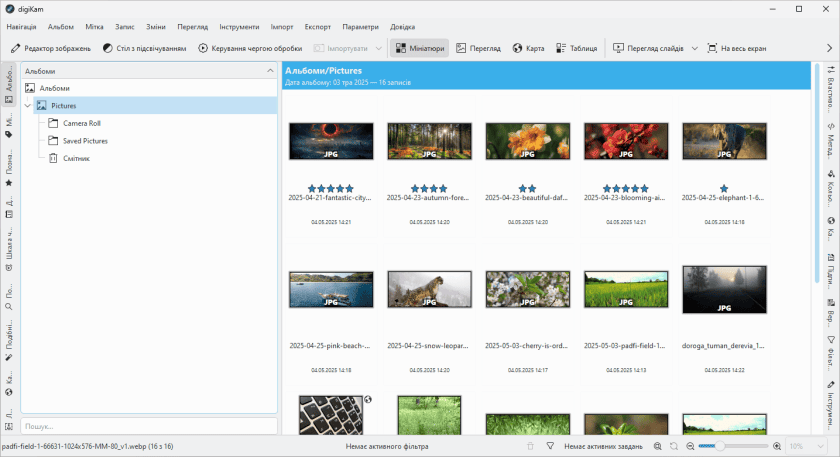Open slideshow dropdown arrow (Перегляд слайдів)

pyautogui.click(x=694, y=48)
